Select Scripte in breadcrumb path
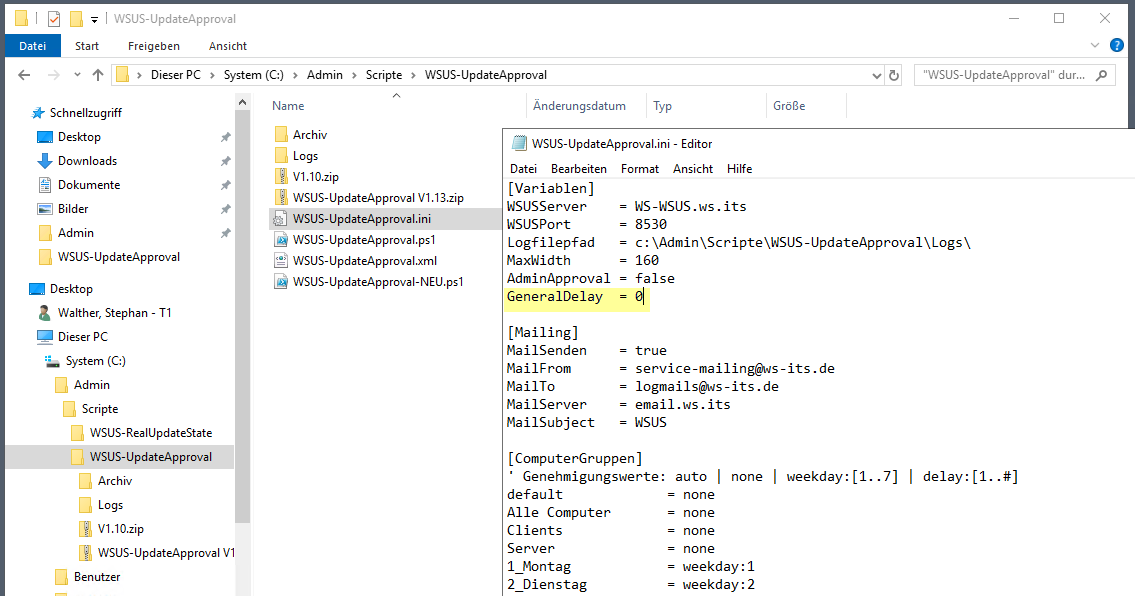Image resolution: width=1135 pixels, height=596 pixels. (384, 75)
